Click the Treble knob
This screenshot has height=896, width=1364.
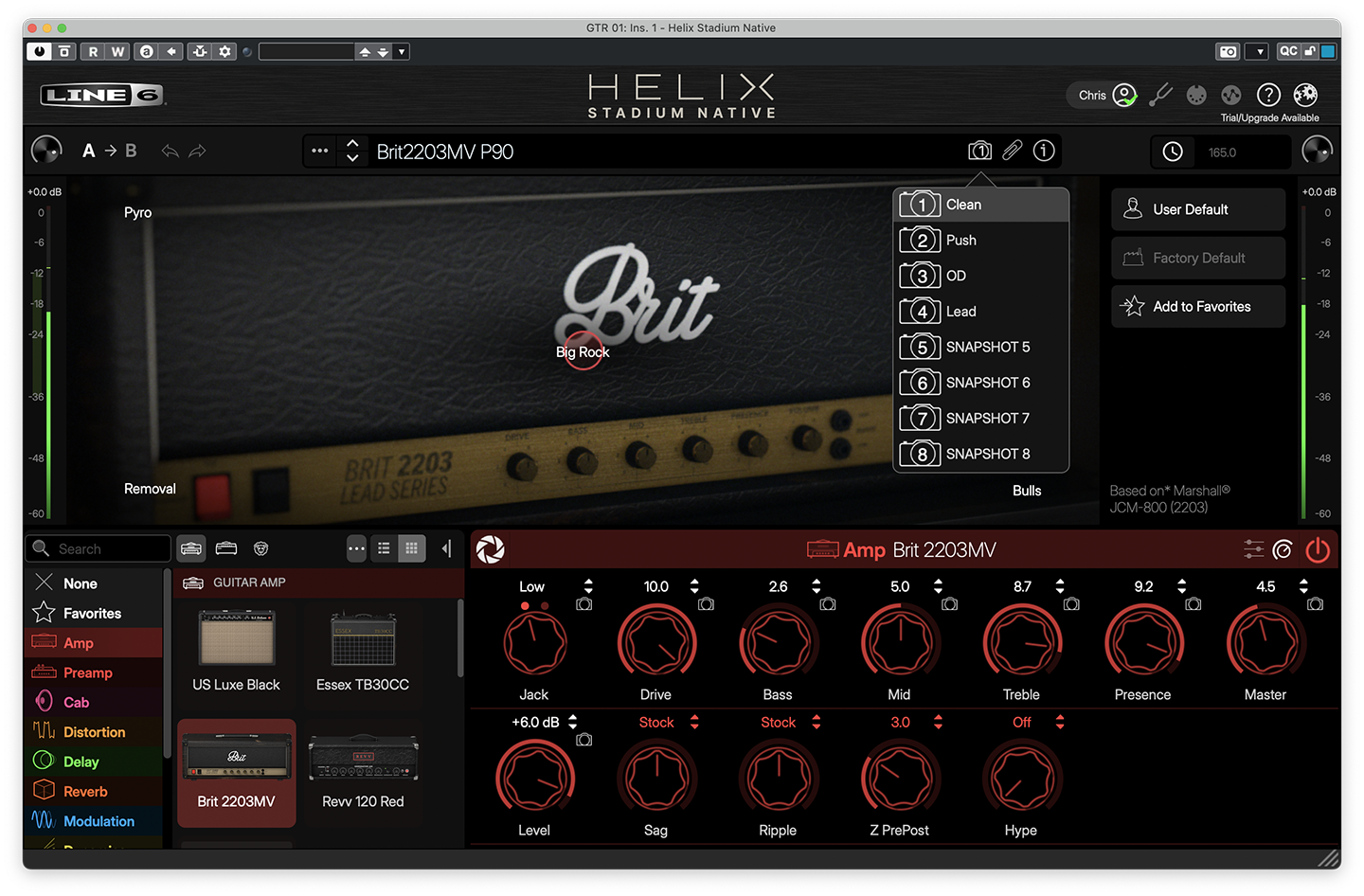[1021, 643]
